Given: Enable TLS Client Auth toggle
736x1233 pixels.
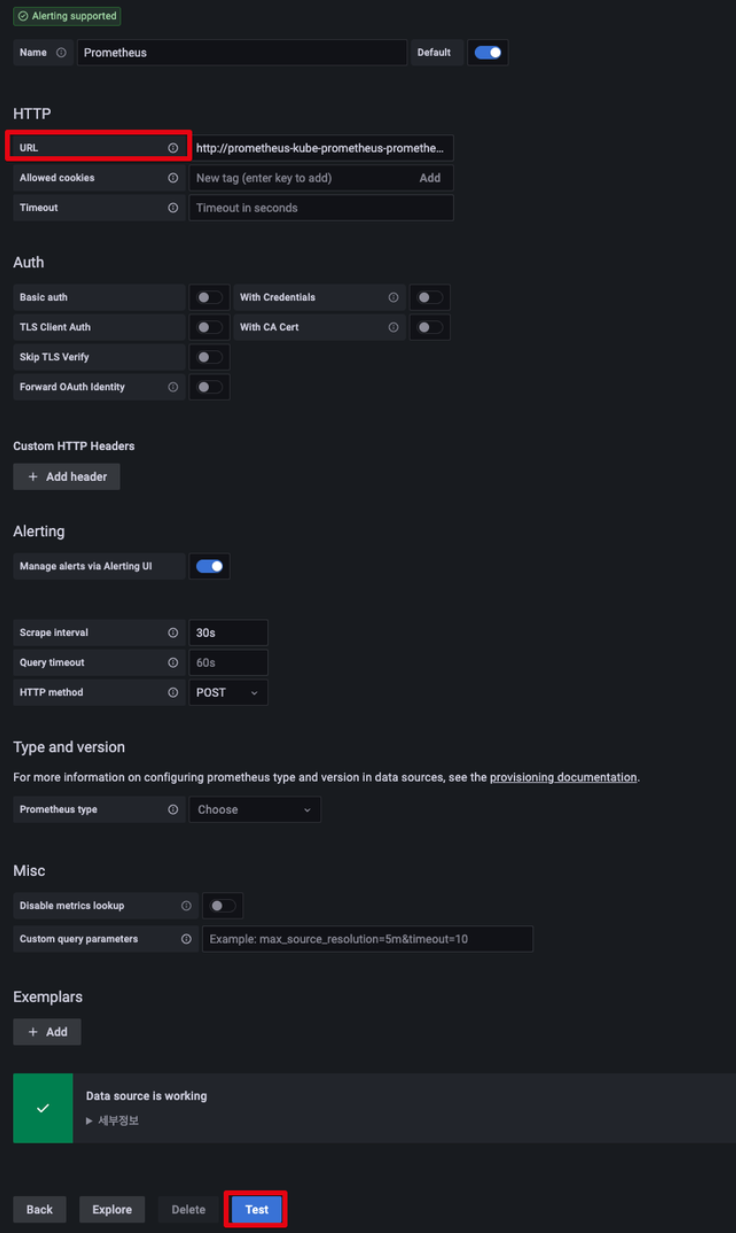Looking at the screenshot, I should coord(209,327).
